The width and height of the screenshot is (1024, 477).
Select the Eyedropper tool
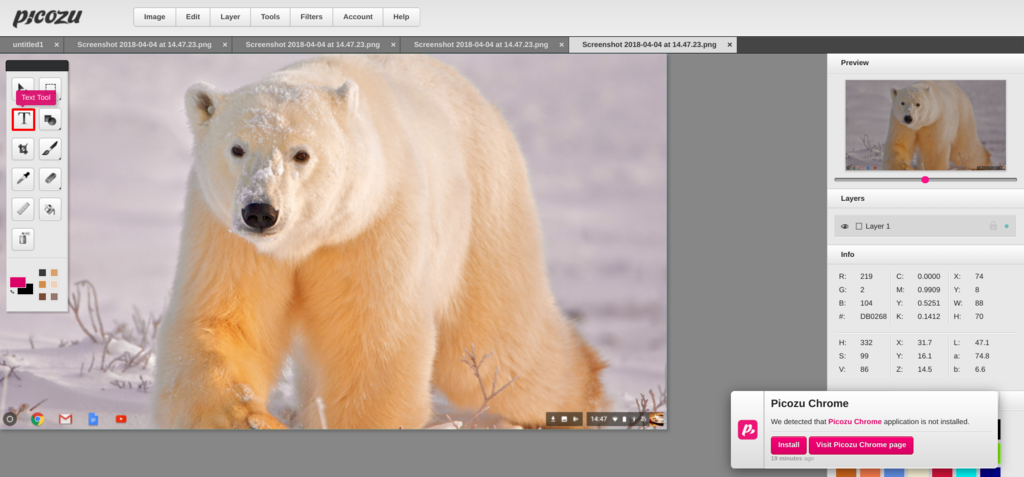[x=23, y=178]
